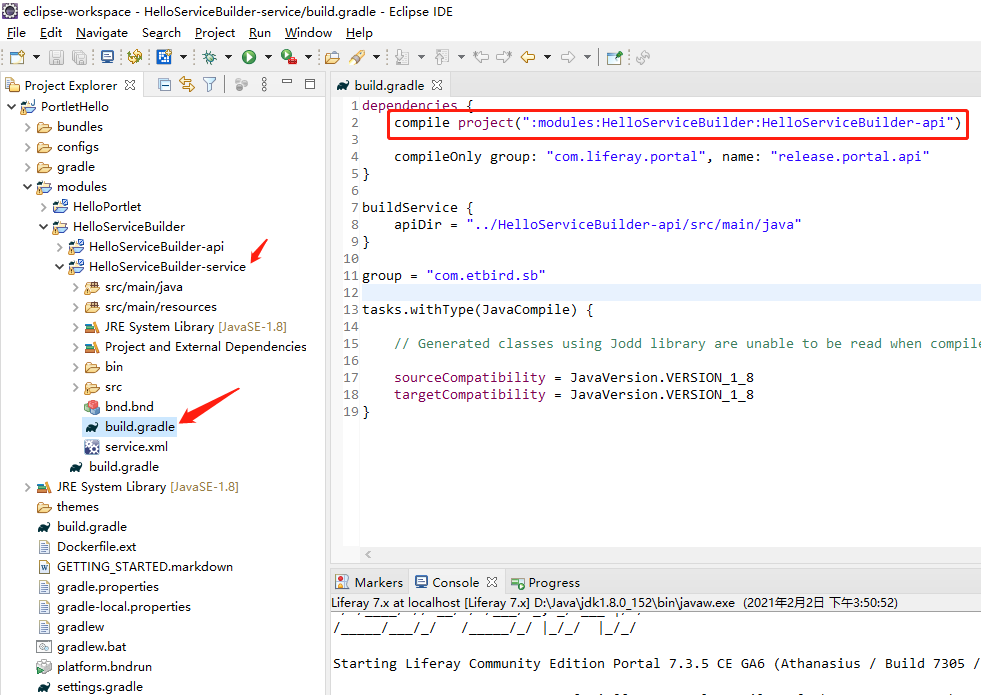
Task: Click the Debug bug icon
Action: coord(210,57)
